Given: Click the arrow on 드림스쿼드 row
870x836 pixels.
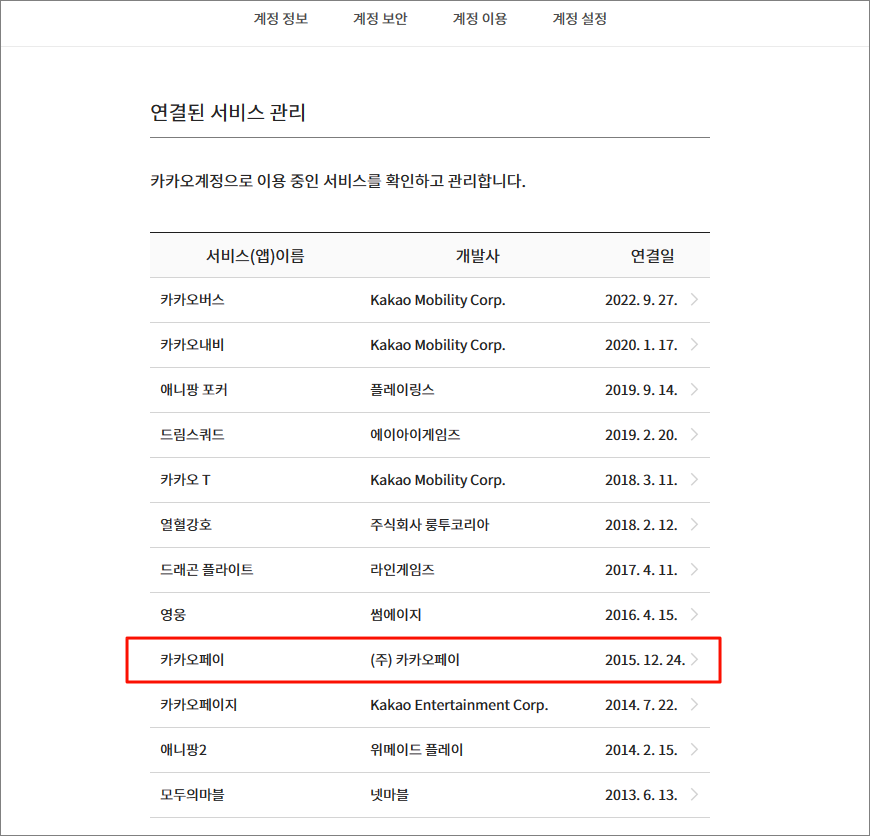Looking at the screenshot, I should coord(695,435).
